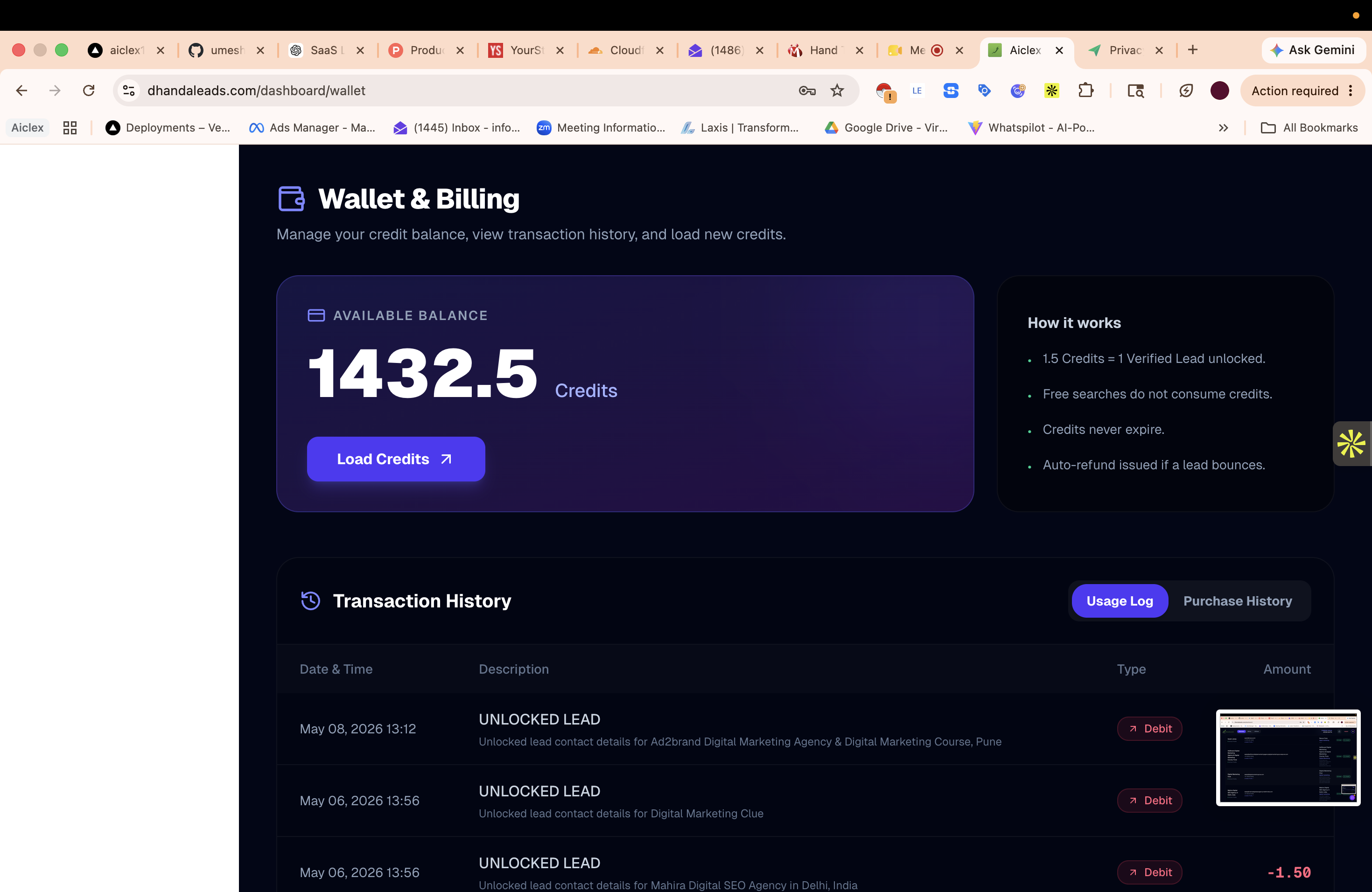Click the Action required button
Screen dimensions: 1372x892
coord(1302,91)
